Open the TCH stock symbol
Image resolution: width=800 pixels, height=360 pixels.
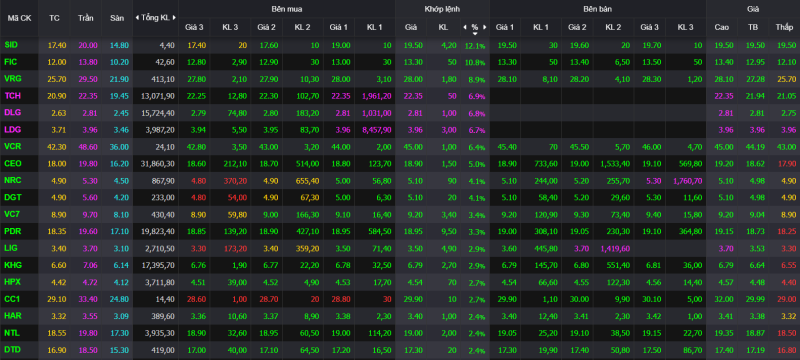tap(12, 95)
